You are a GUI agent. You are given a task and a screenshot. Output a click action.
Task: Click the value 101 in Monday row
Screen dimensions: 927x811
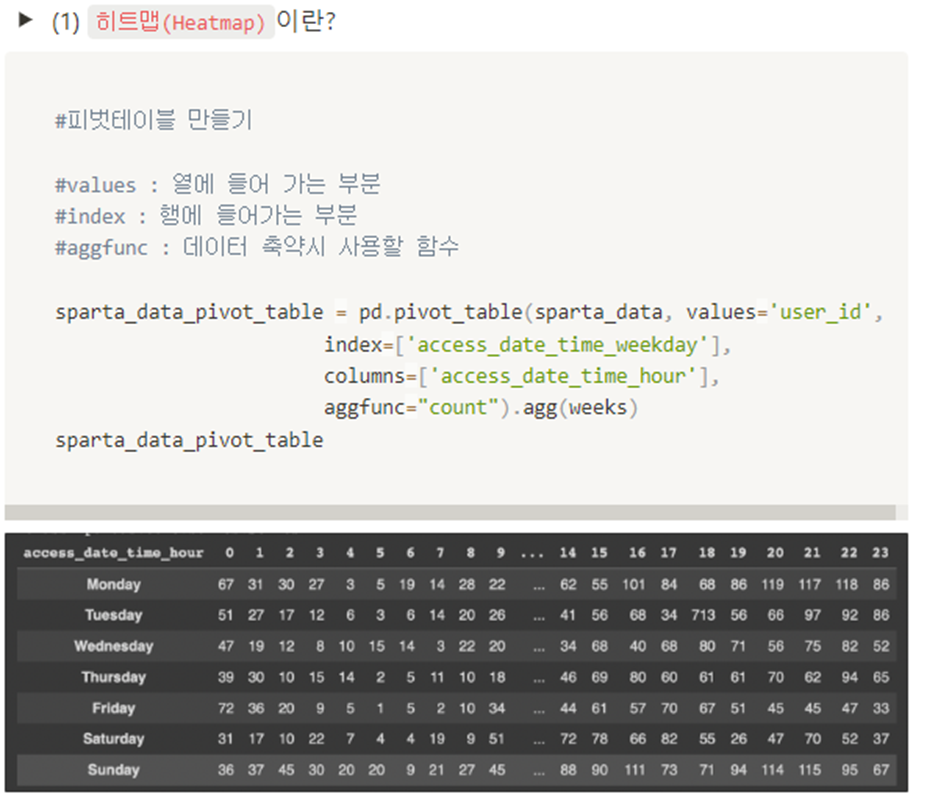tap(633, 585)
